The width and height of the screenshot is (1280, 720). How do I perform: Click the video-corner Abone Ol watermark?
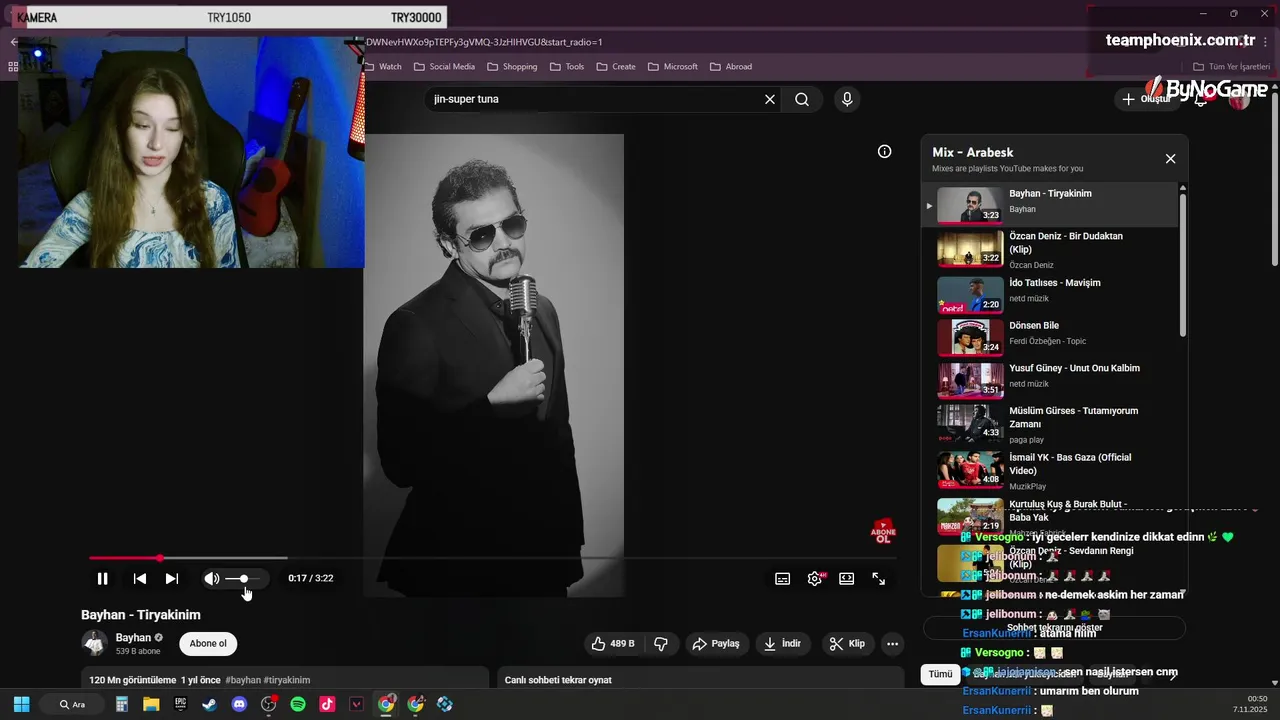coord(883,532)
